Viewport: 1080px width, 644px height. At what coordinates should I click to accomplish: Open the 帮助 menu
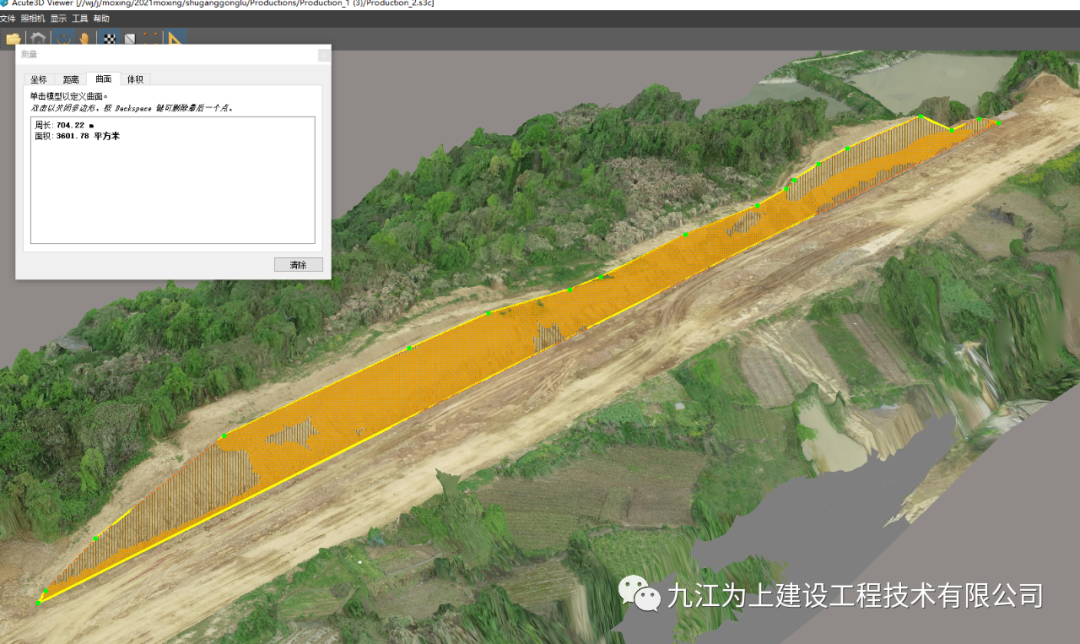(101, 19)
